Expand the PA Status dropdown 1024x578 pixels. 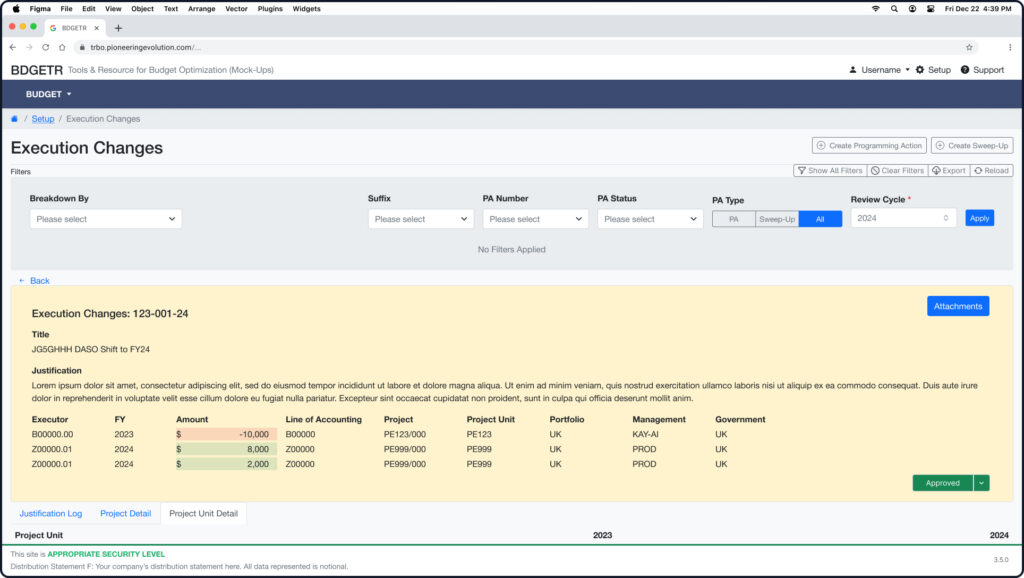(650, 219)
